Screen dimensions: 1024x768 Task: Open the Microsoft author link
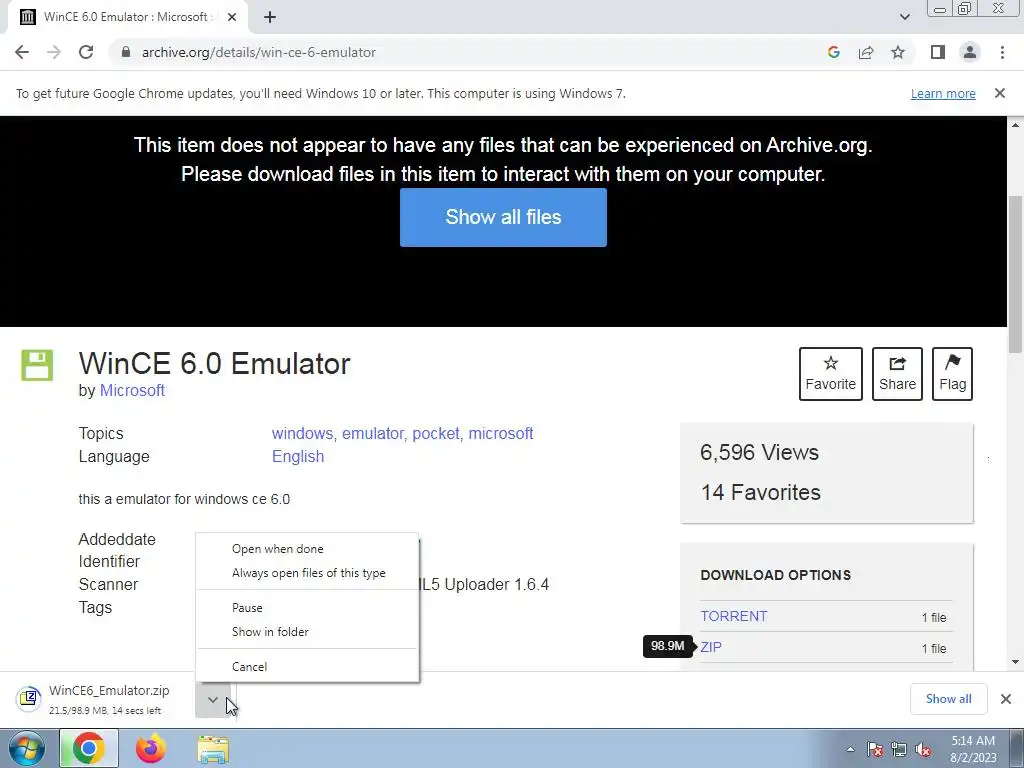pyautogui.click(x=132, y=391)
